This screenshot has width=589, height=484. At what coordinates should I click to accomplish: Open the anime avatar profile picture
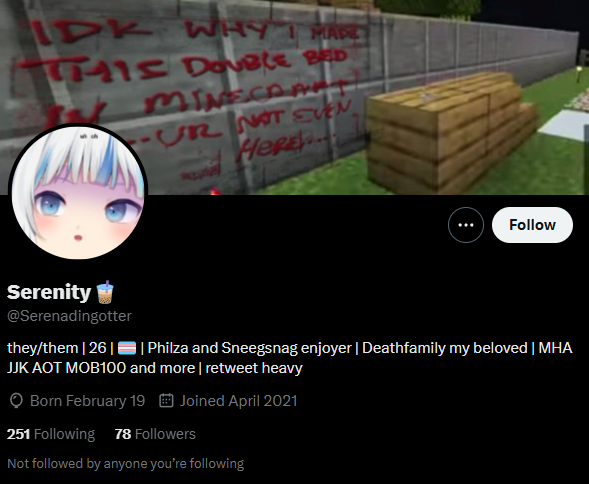[78, 192]
